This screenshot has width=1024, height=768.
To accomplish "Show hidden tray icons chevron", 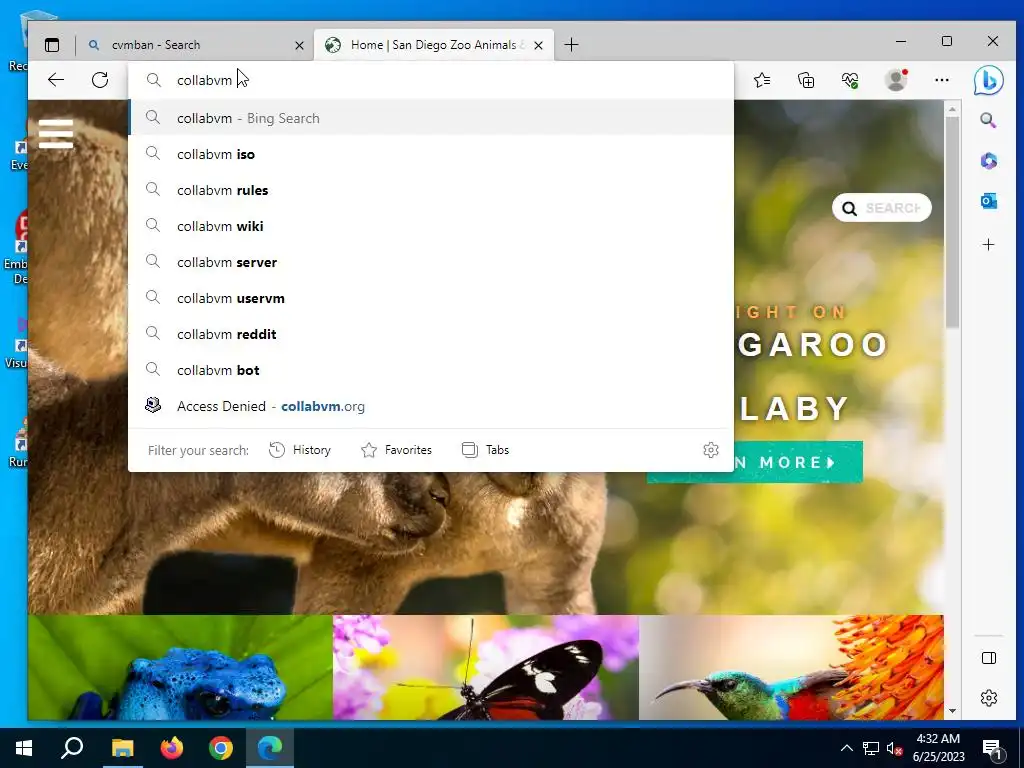I will click(x=846, y=748).
